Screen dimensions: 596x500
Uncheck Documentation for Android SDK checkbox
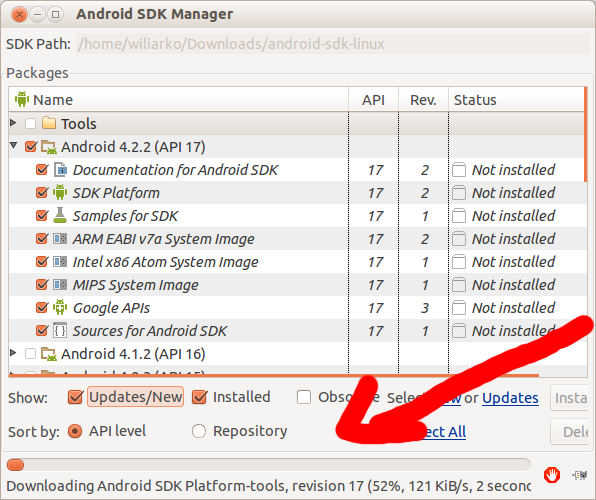click(42, 170)
